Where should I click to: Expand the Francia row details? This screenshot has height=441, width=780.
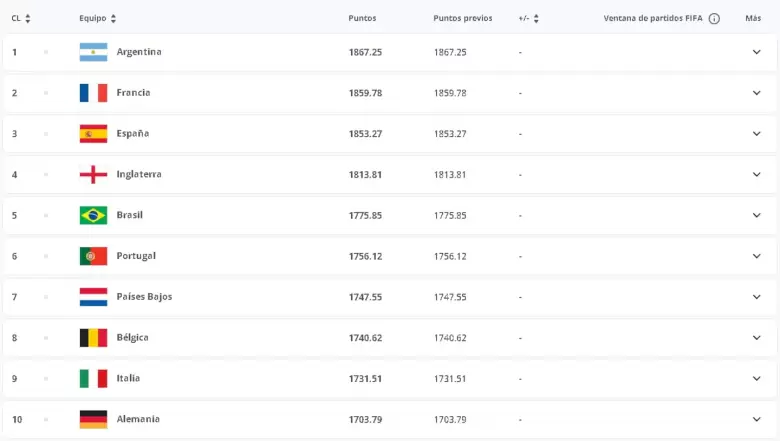[x=757, y=93]
